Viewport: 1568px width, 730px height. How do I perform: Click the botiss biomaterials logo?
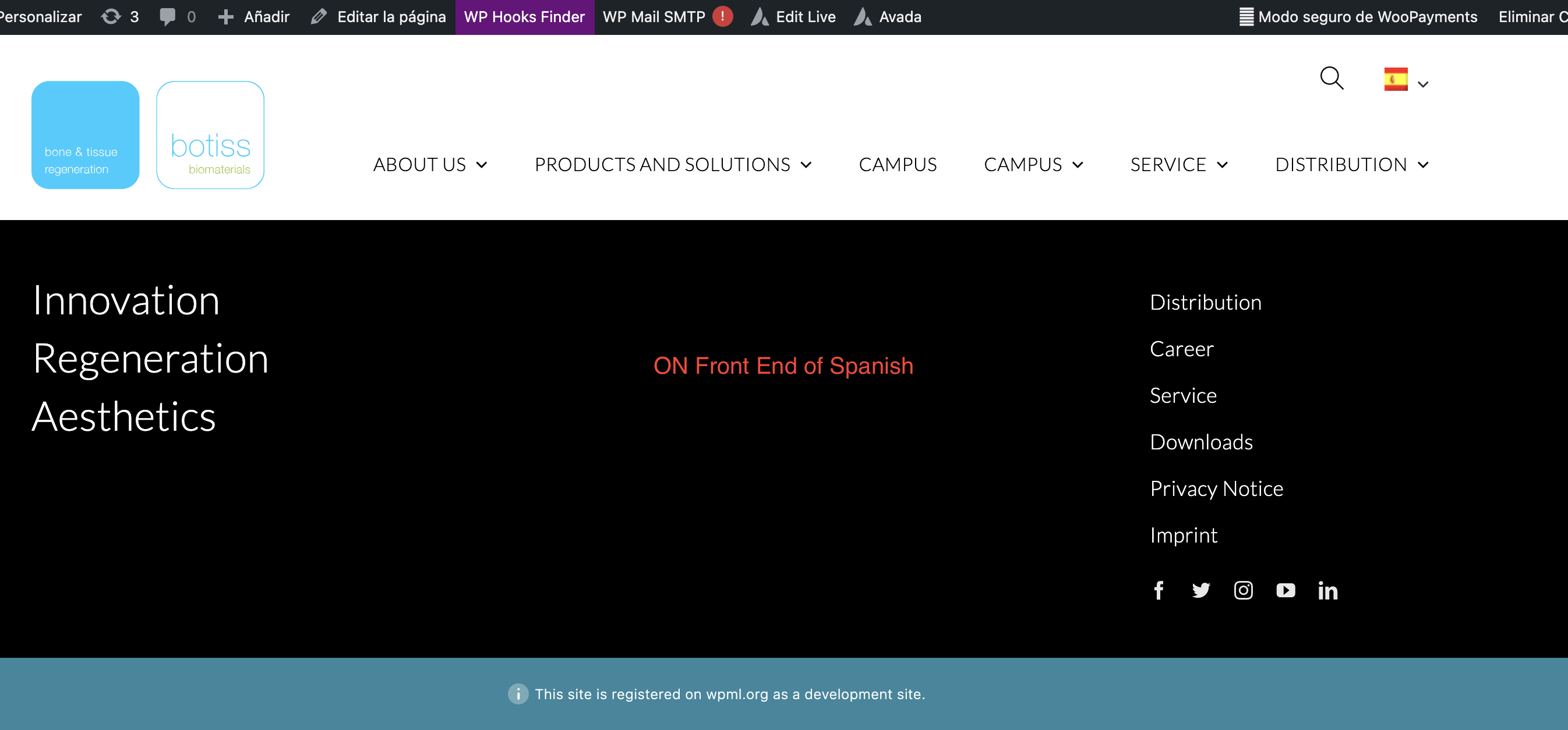point(210,135)
